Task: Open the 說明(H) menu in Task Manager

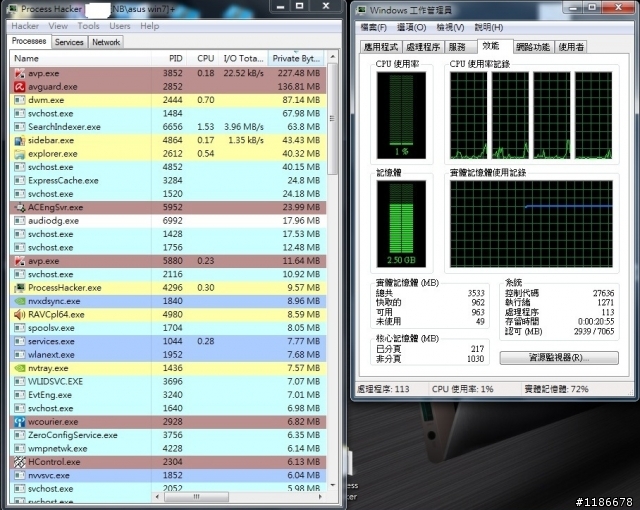Action: tap(489, 27)
